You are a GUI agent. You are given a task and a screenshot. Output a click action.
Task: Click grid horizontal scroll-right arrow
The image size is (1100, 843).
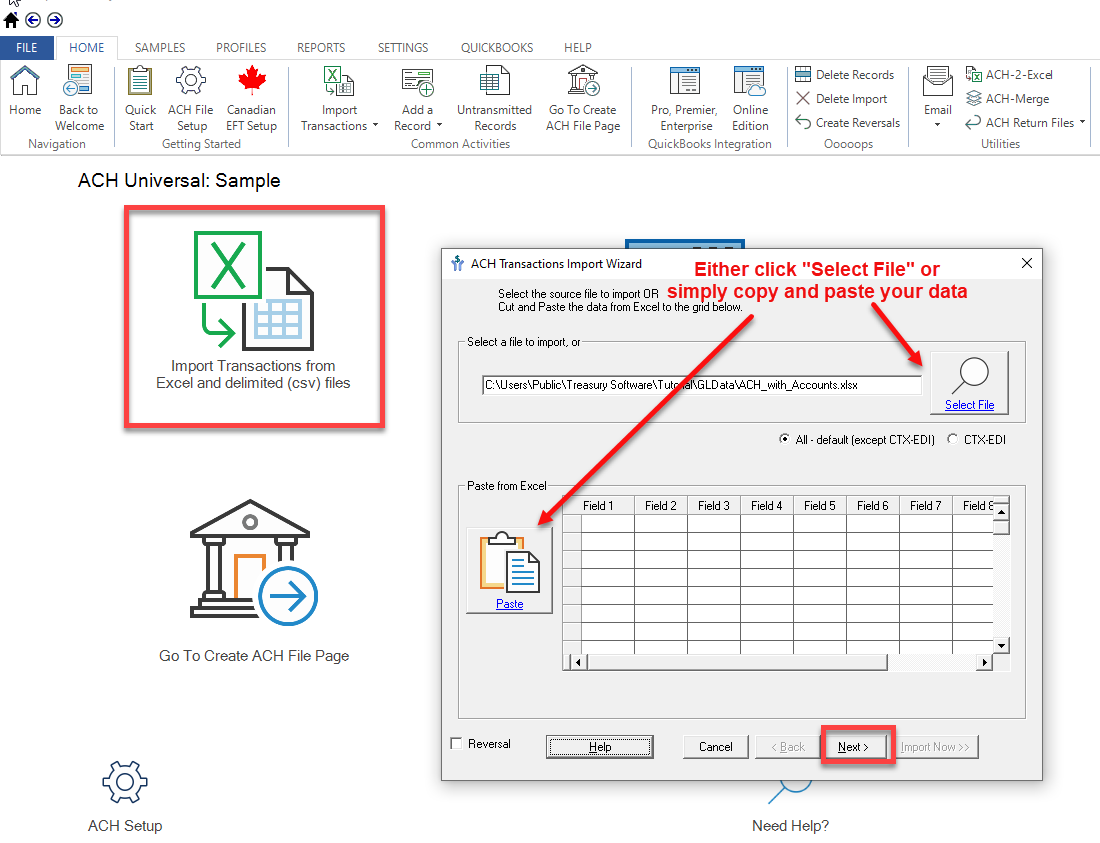[x=985, y=662]
